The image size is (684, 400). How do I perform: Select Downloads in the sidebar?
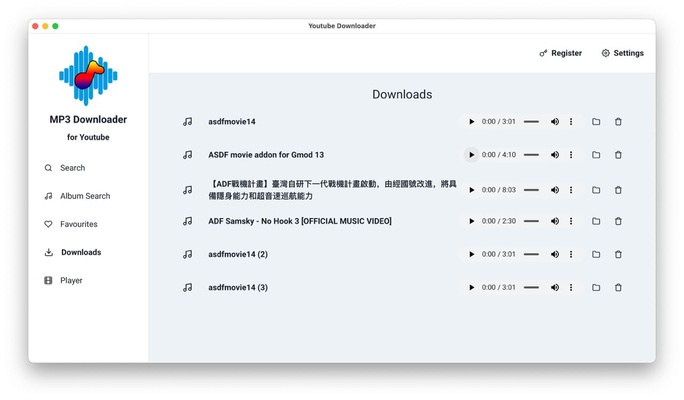pos(73,253)
